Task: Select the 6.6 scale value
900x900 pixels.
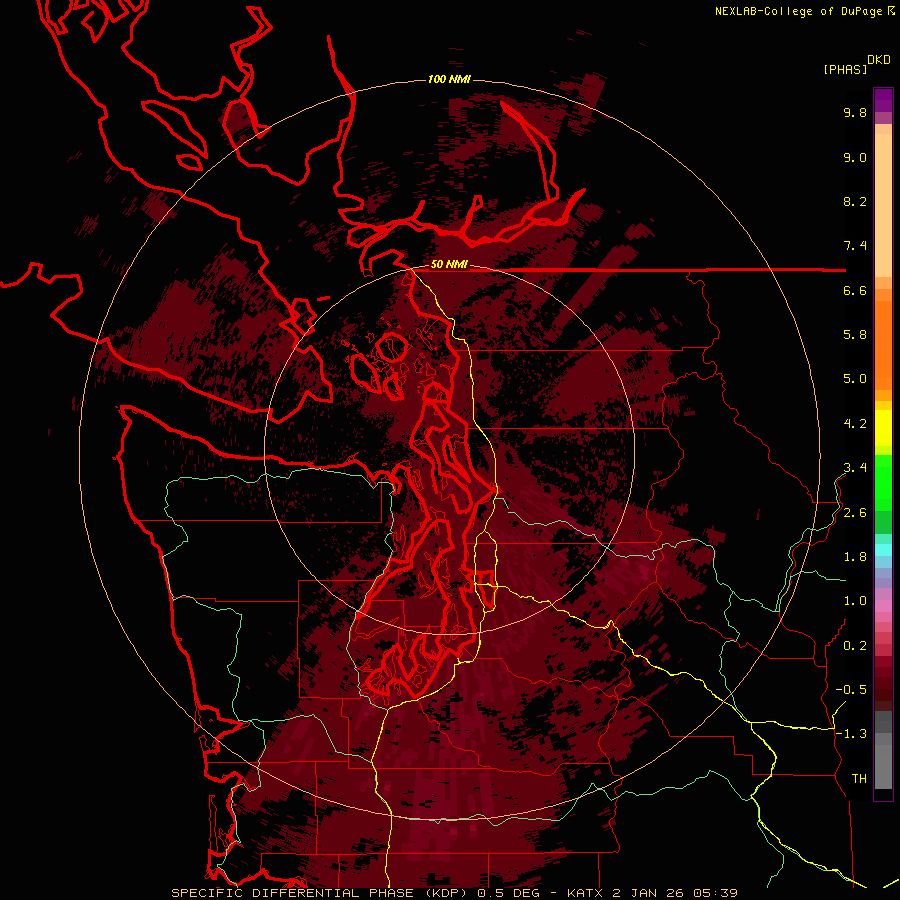Action: pyautogui.click(x=855, y=290)
